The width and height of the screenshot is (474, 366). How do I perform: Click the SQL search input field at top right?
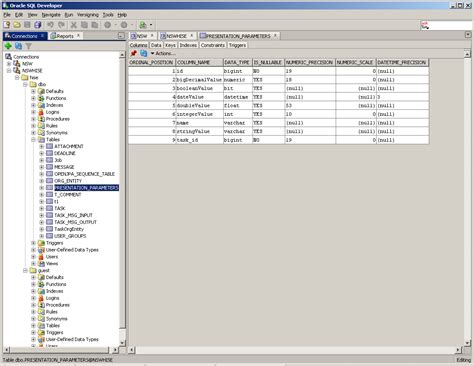point(451,25)
